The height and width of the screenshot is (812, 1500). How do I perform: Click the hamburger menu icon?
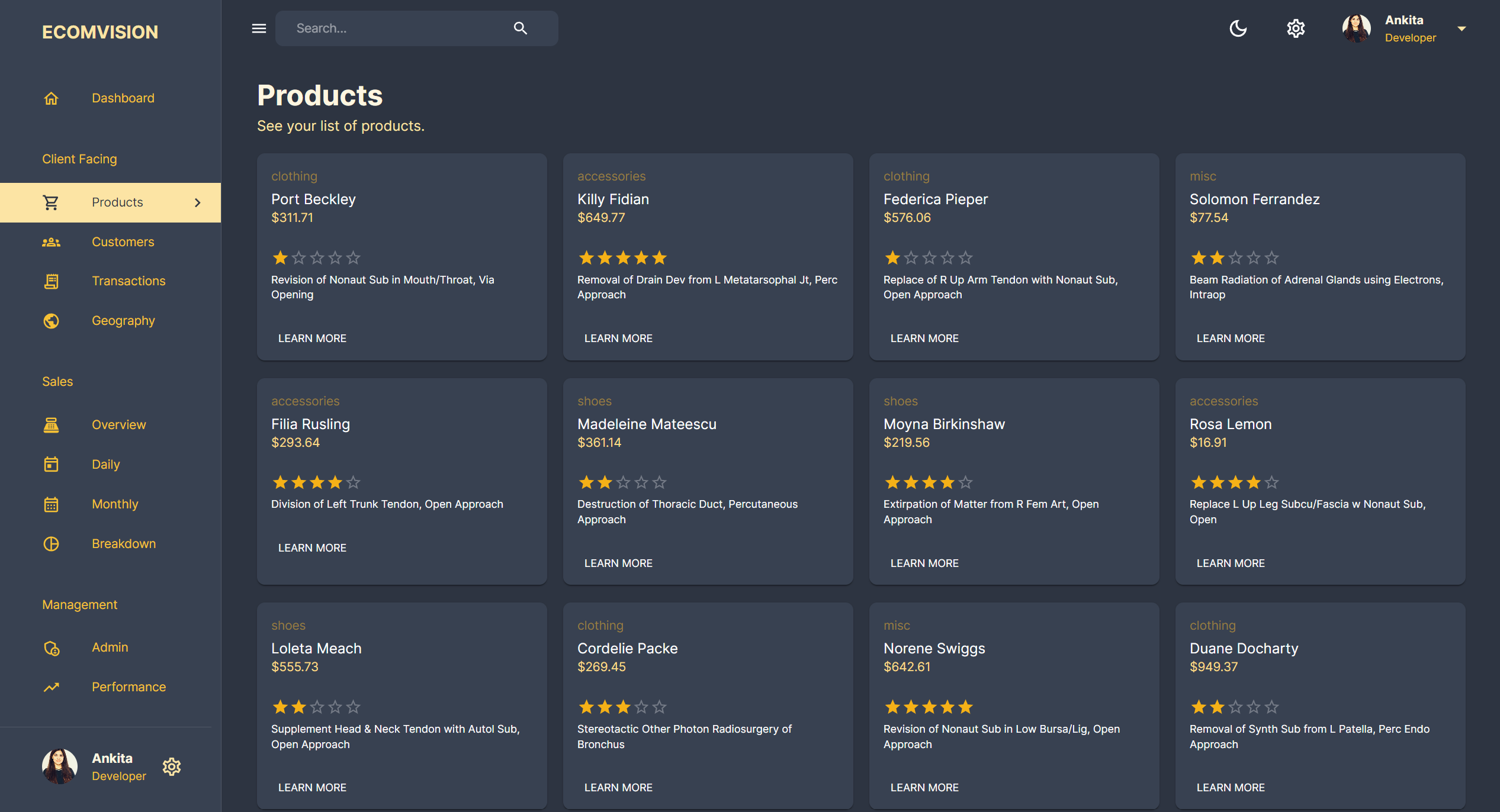[x=259, y=28]
